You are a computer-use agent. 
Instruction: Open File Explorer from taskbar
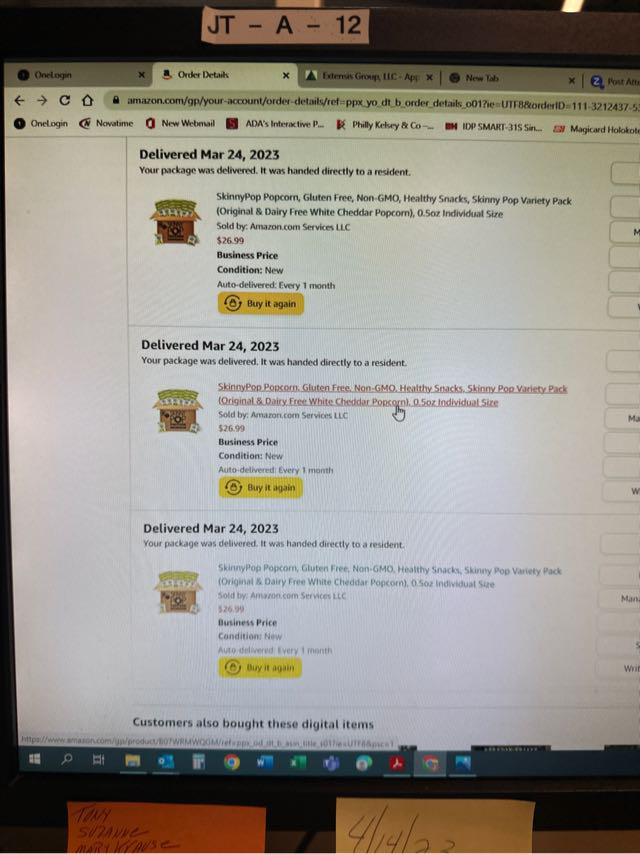coord(132,761)
